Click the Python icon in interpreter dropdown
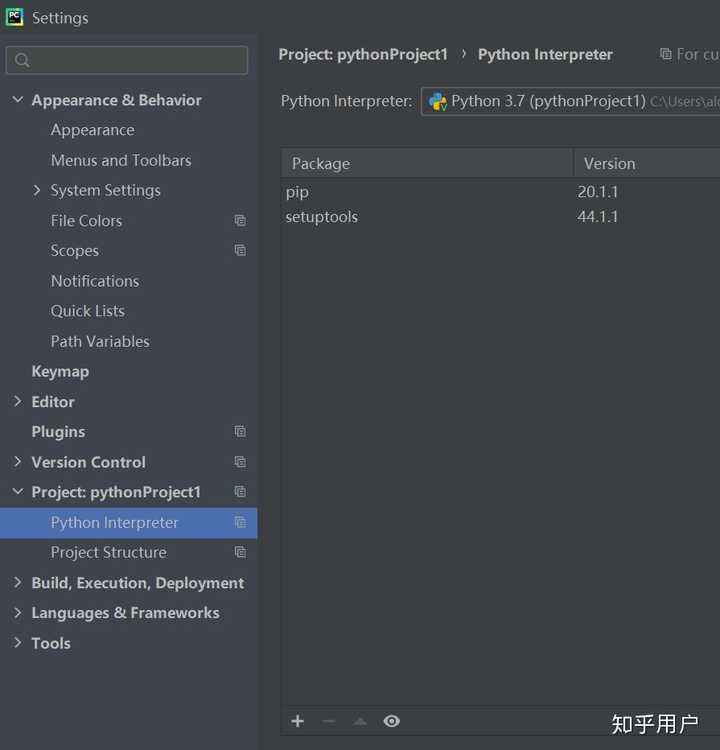Viewport: 720px width, 750px height. point(438,101)
